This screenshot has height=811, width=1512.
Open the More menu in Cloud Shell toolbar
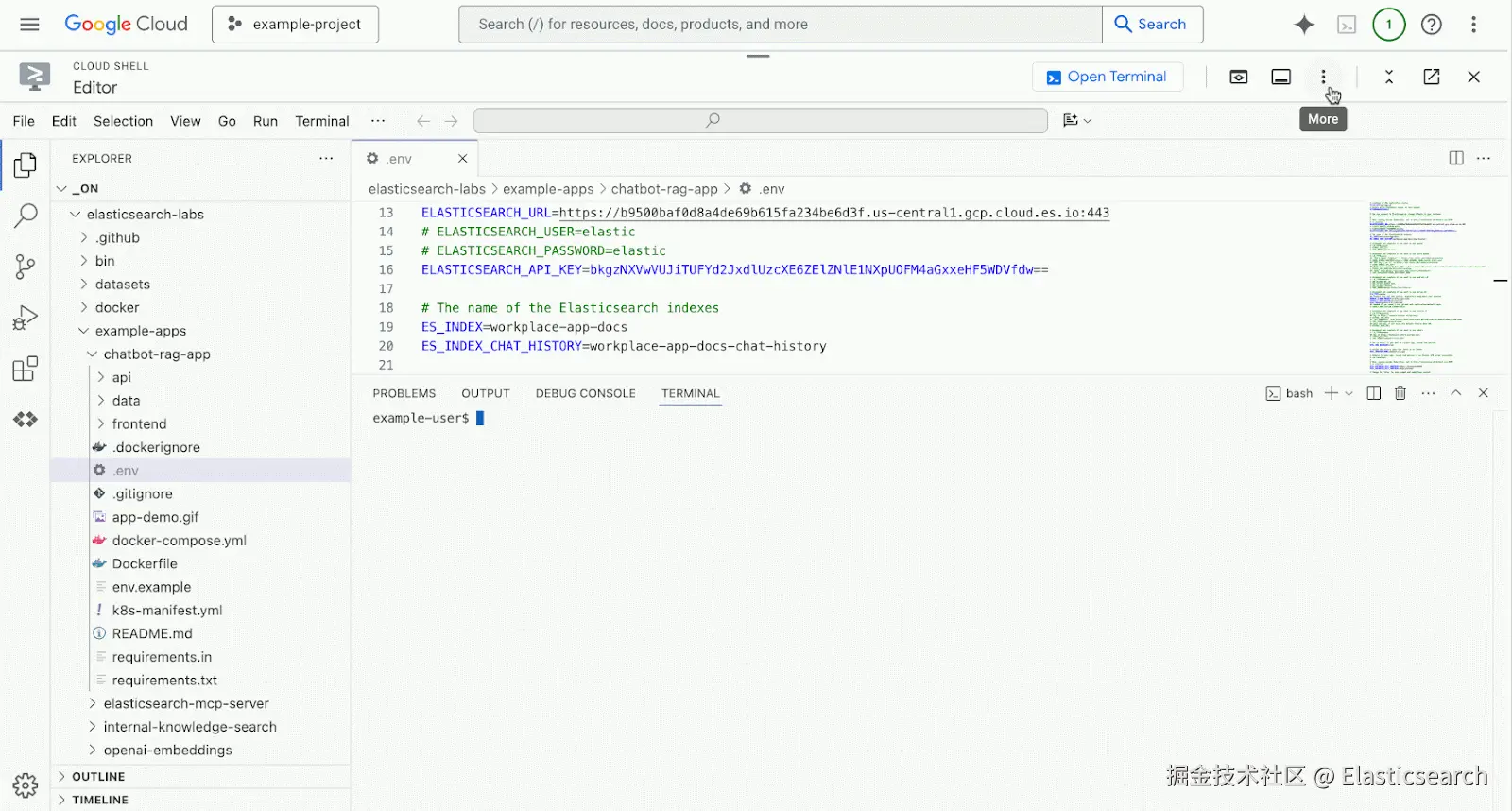pyautogui.click(x=1323, y=77)
